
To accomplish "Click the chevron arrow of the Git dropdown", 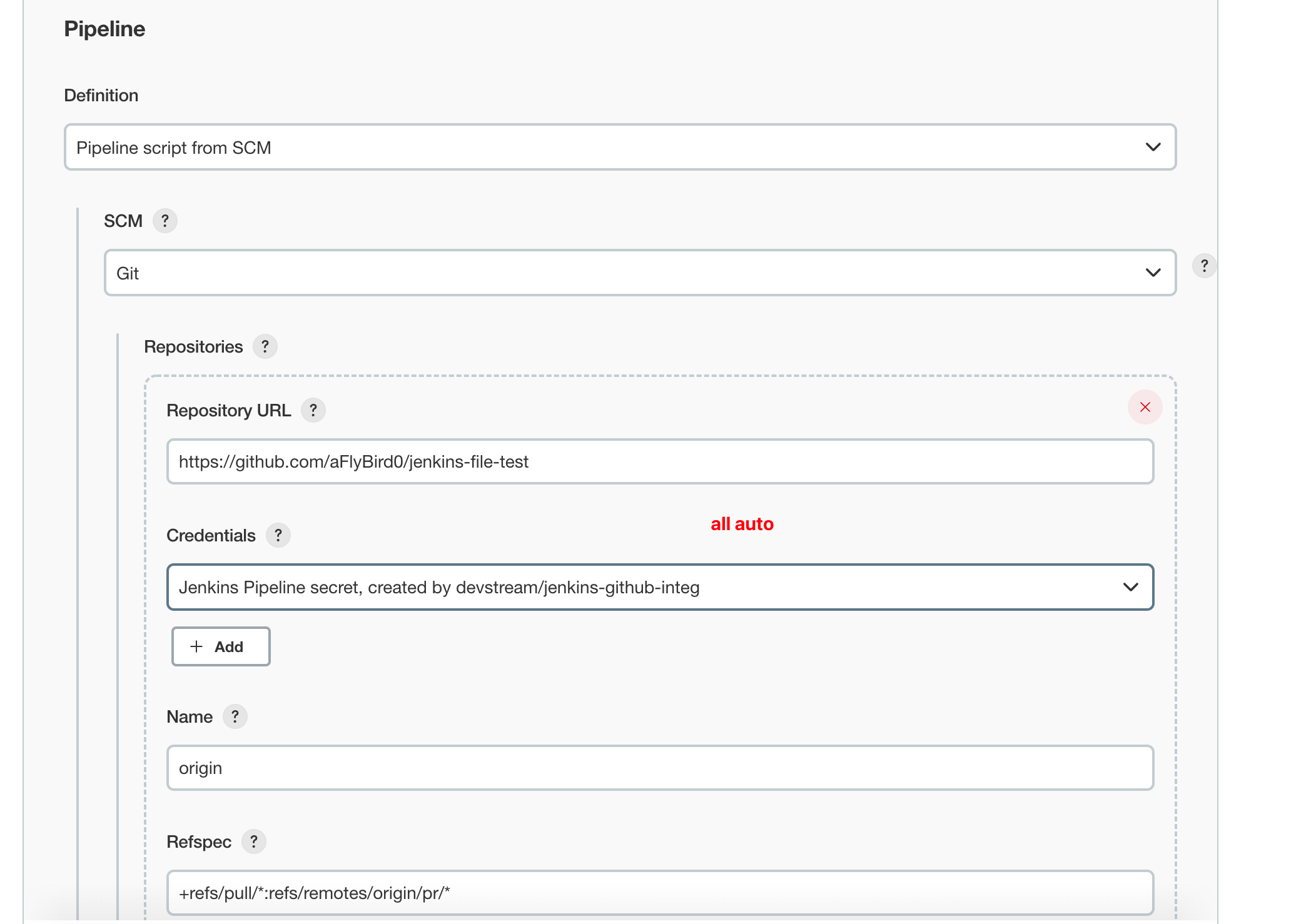I will coord(1153,273).
